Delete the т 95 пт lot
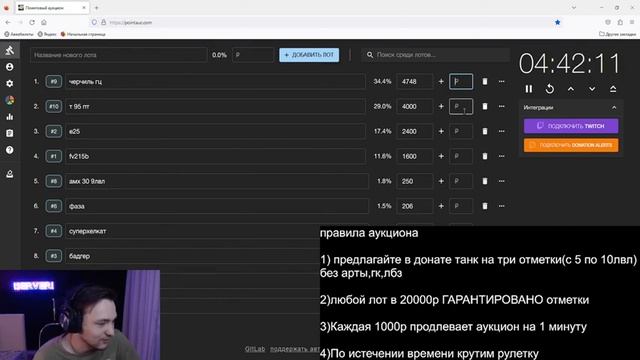Viewport: 640px width, 360px height. coord(484,106)
